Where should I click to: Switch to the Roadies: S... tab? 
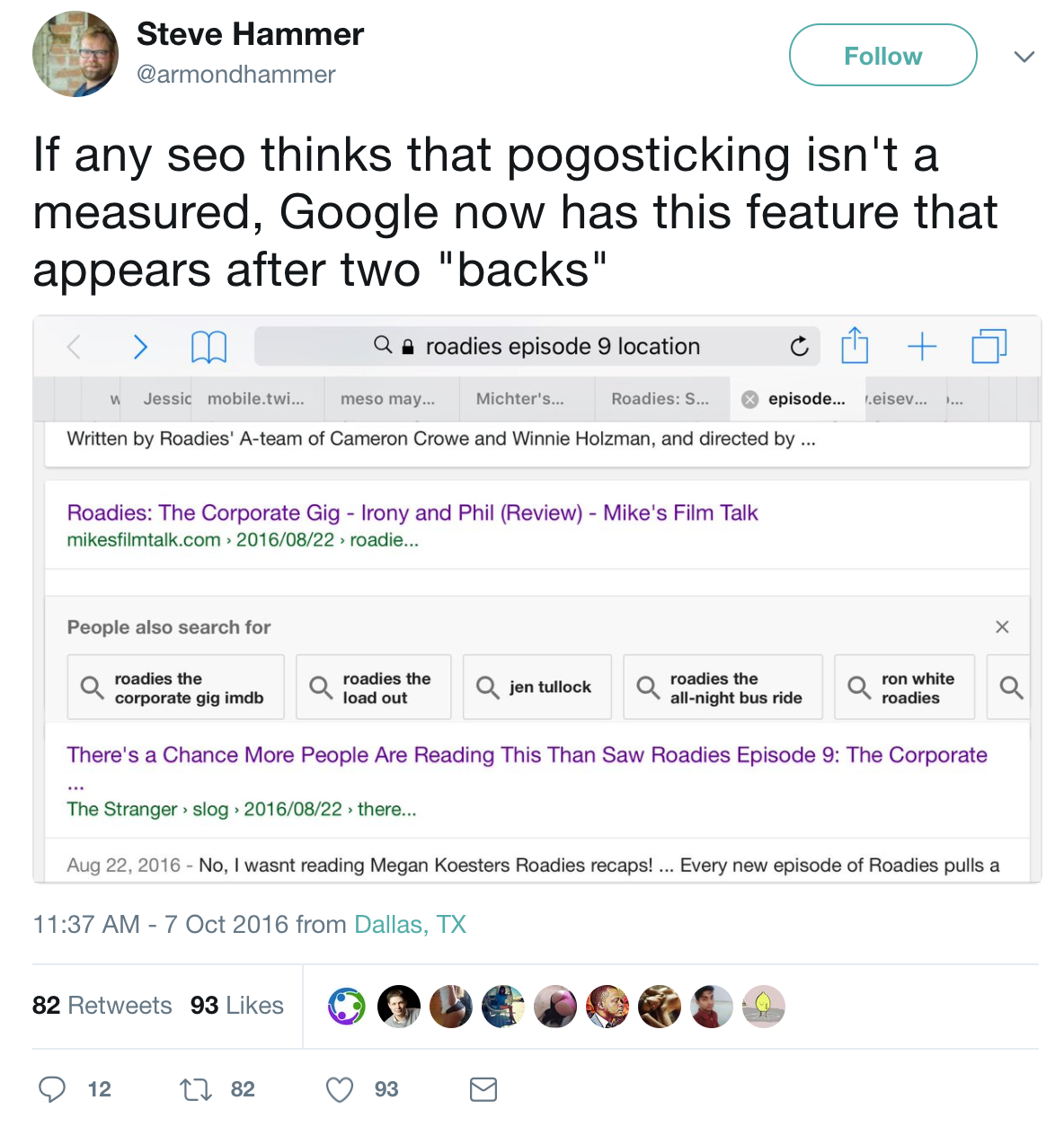660,399
